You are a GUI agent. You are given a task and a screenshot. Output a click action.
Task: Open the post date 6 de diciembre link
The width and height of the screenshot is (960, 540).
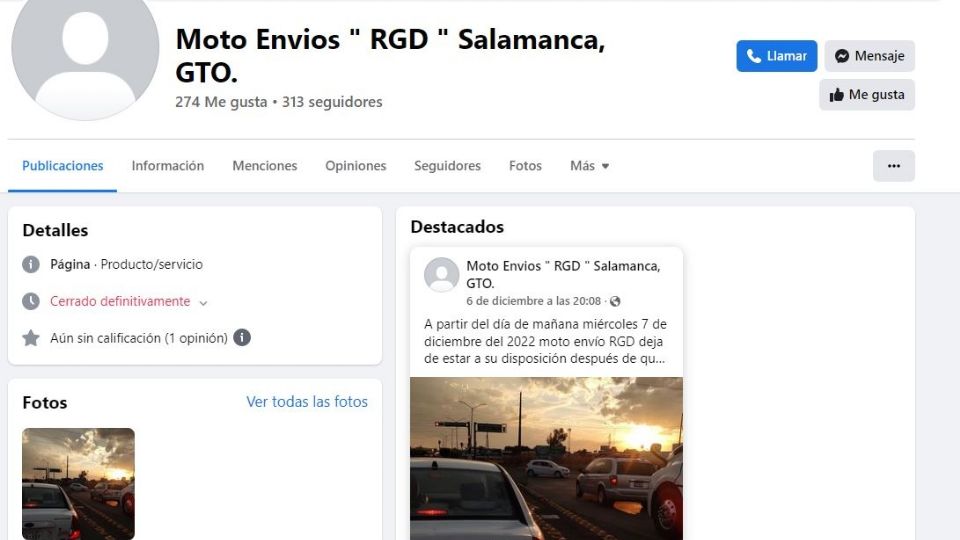[x=533, y=301]
